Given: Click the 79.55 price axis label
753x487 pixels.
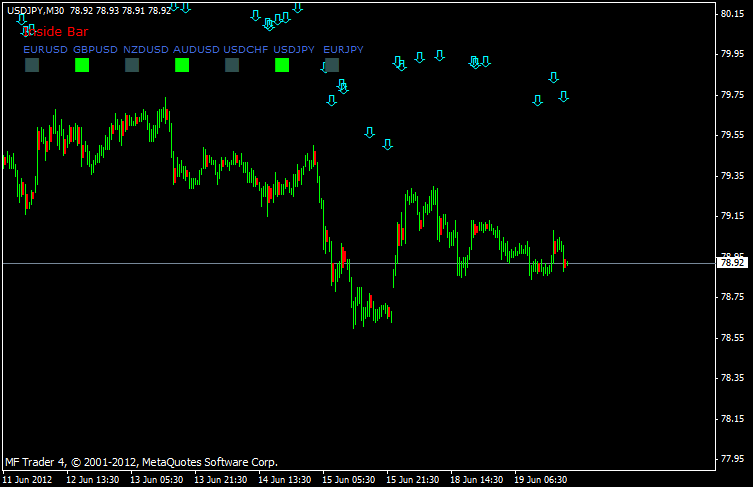Looking at the screenshot, I should 732,135.
